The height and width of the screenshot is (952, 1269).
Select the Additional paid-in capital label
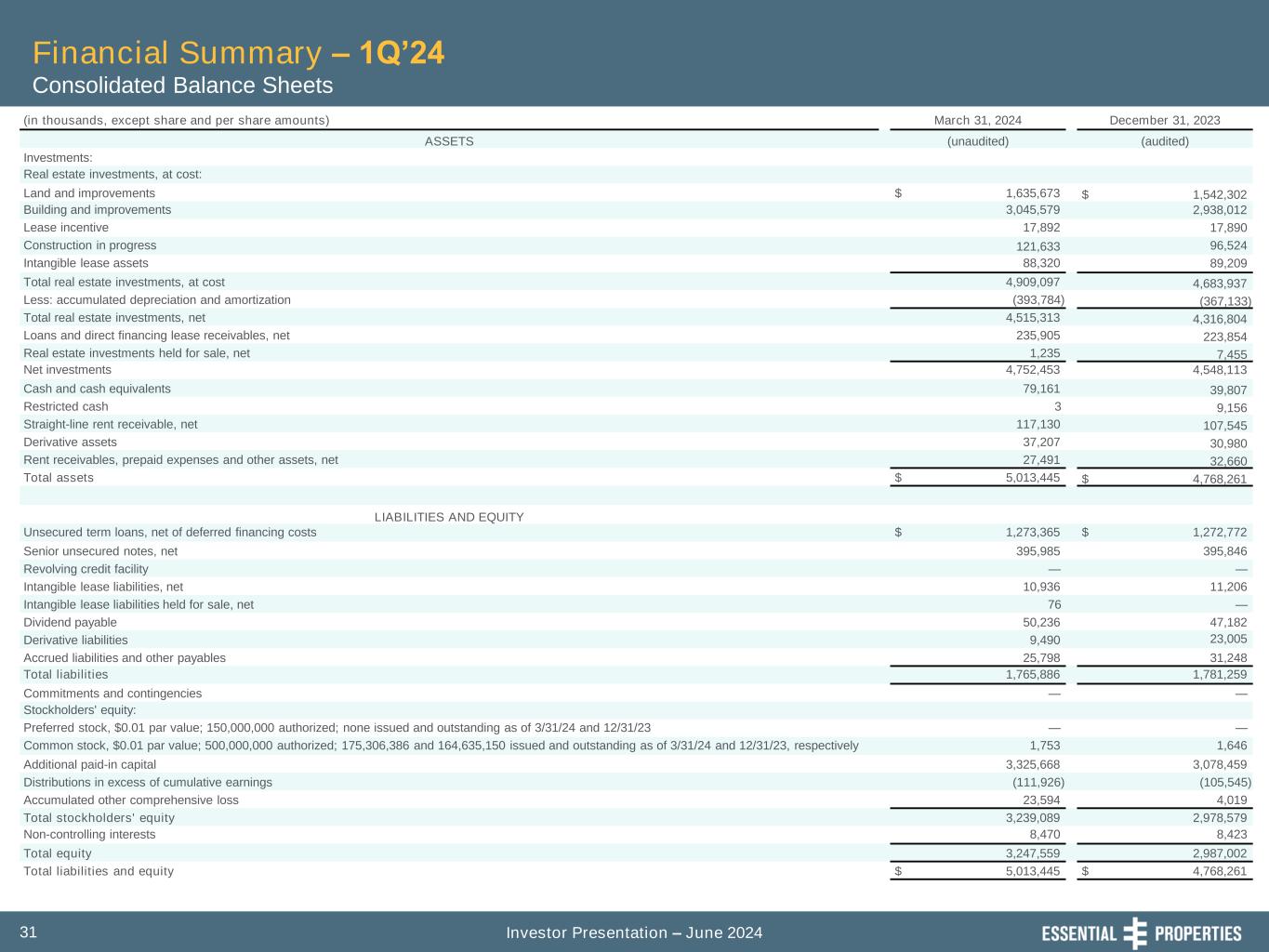tap(89, 764)
